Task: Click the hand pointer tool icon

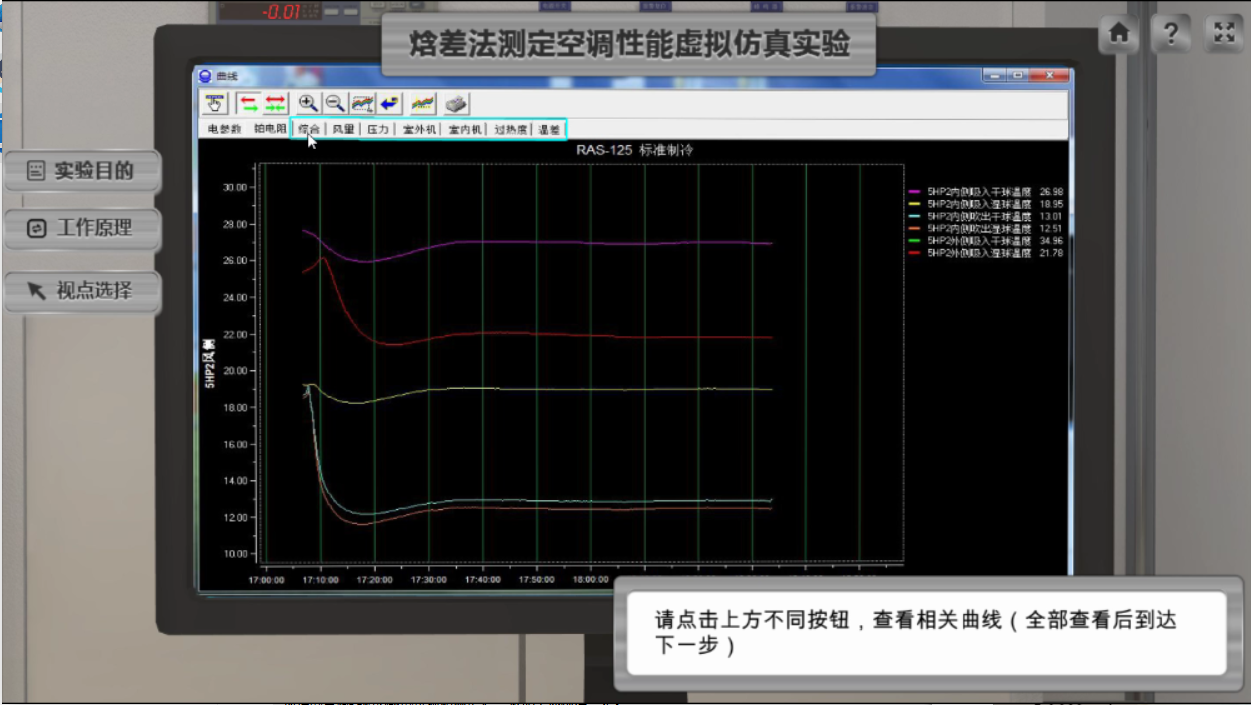Action: tap(216, 103)
